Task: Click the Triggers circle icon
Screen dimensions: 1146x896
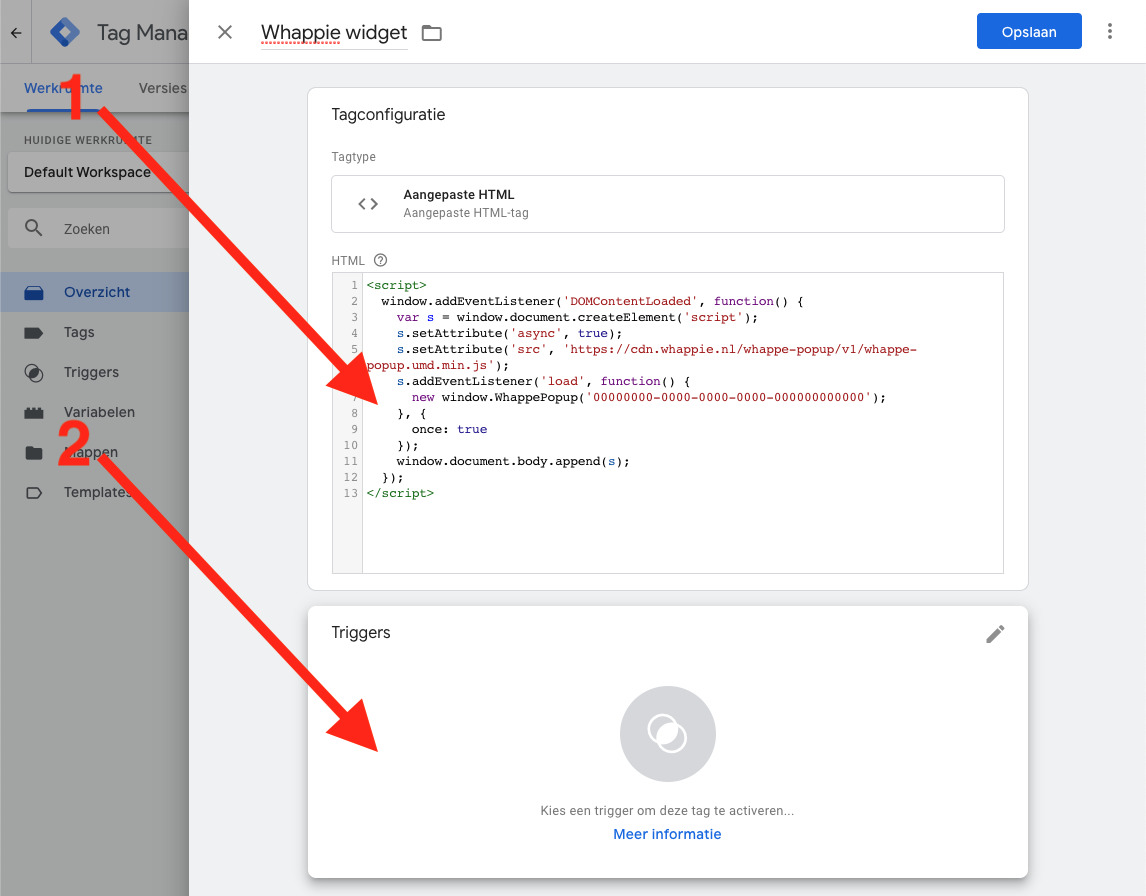Action: pyautogui.click(x=34, y=373)
